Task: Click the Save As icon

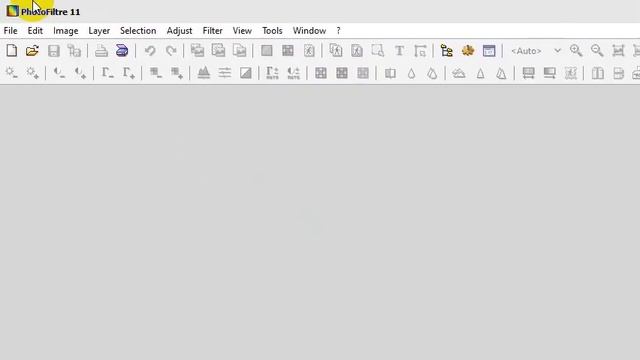Action: [x=74, y=51]
